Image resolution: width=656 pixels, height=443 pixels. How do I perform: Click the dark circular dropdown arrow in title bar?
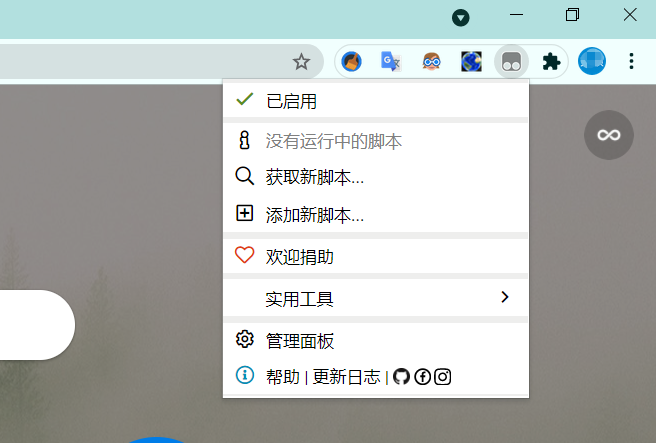tap(461, 18)
